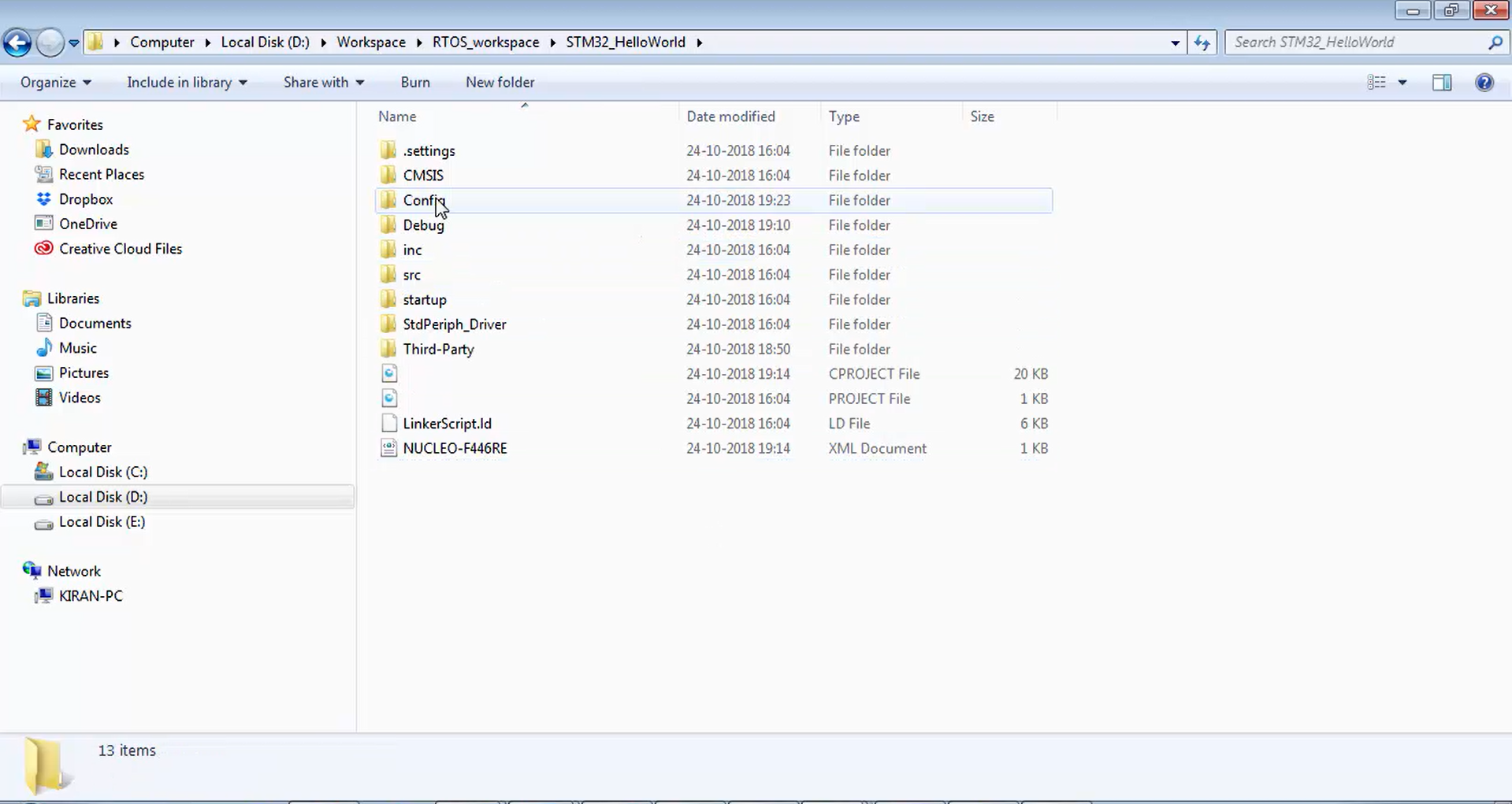Sort by the Date modified column header
The width and height of the screenshot is (1512, 804).
730,117
